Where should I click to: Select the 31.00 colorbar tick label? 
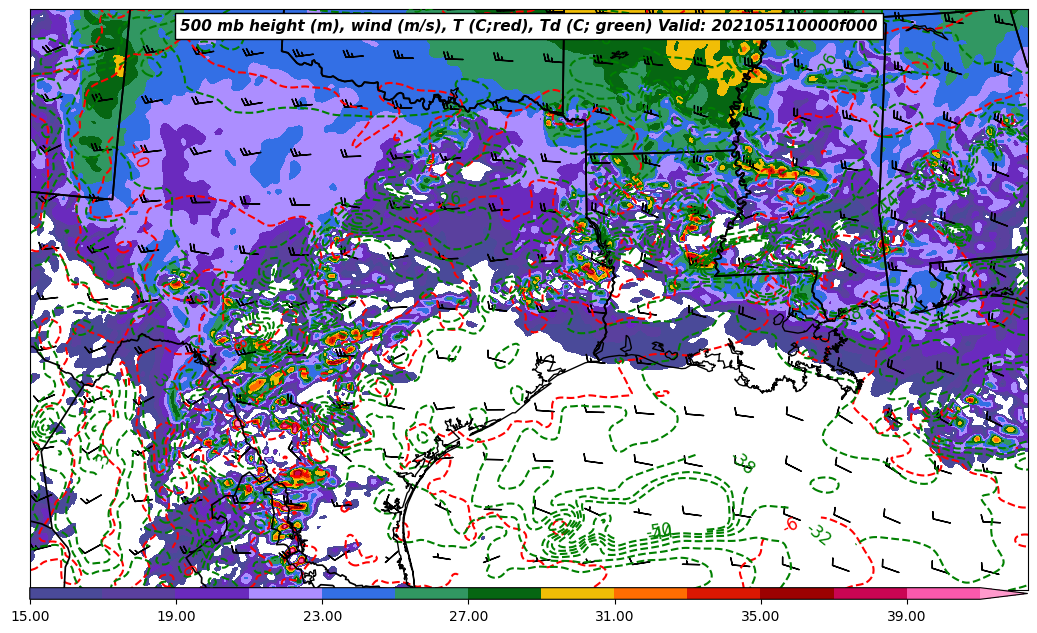(x=614, y=616)
